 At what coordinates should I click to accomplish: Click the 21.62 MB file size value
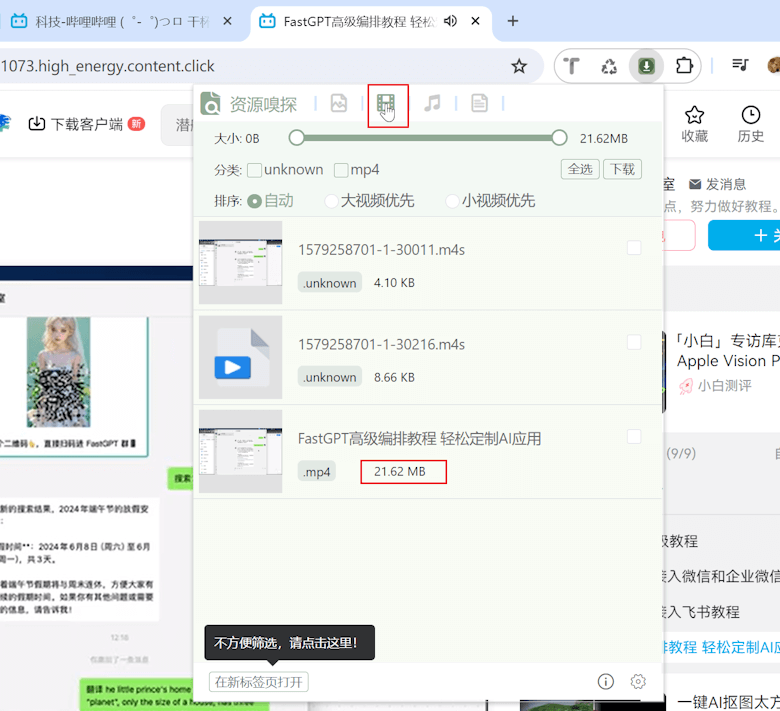400,472
